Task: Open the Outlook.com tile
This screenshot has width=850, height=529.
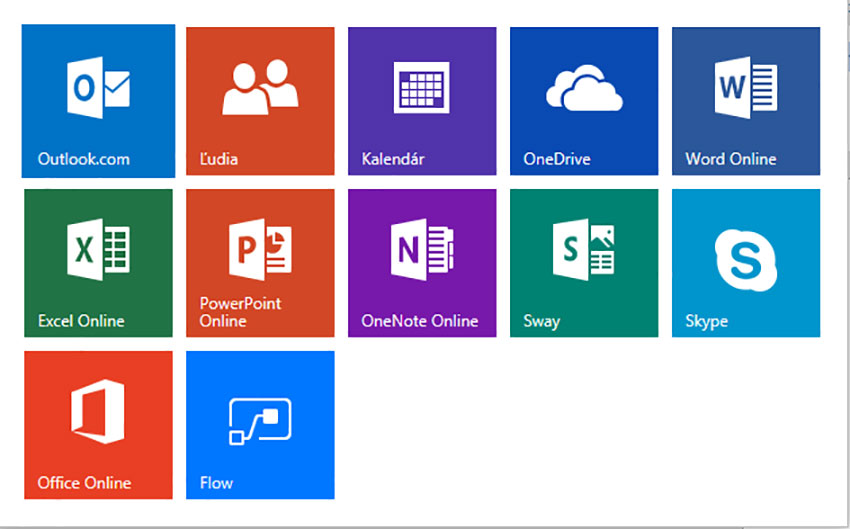Action: coord(98,101)
